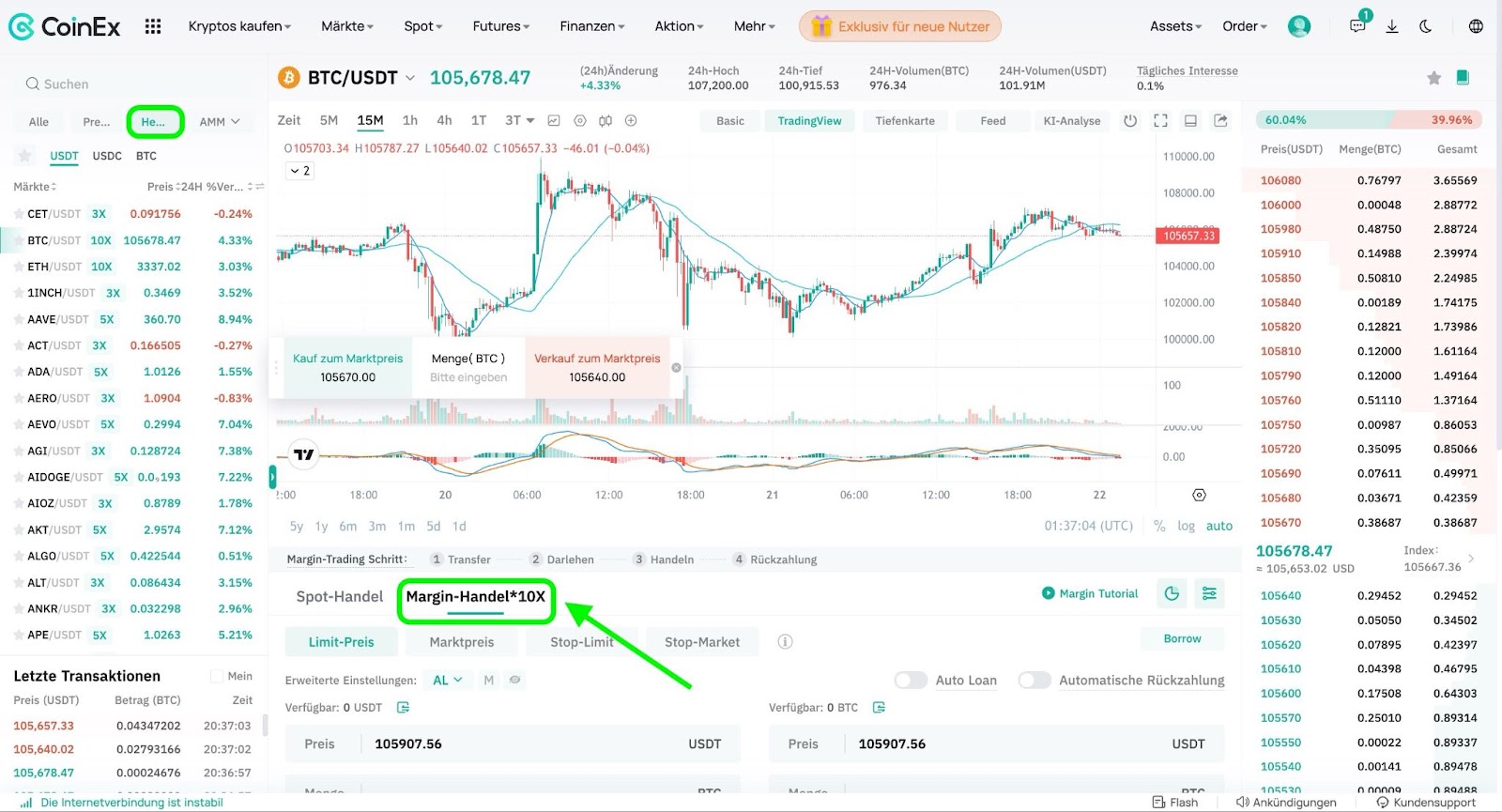Enter fullscreen chart mode
The width and height of the screenshot is (1502, 812).
pos(1160,120)
